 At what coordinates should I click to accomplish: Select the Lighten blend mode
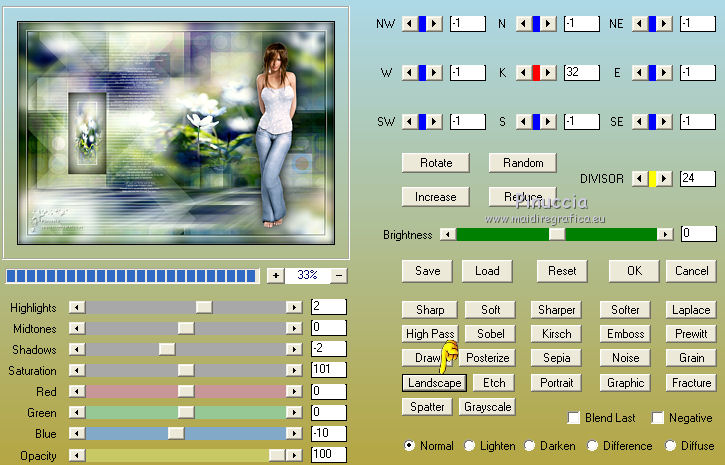coord(470,446)
